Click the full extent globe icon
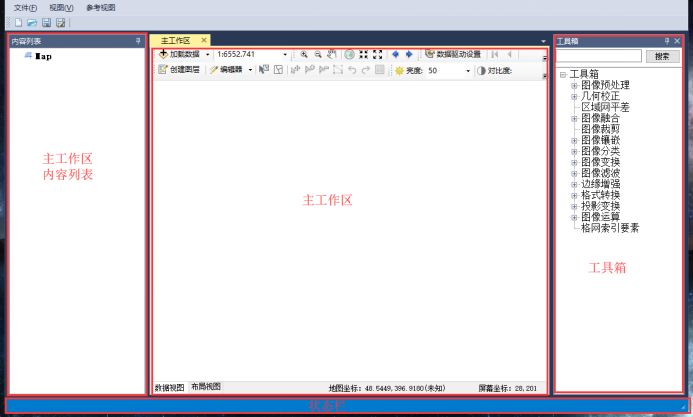This screenshot has height=417, width=693. tap(350, 54)
